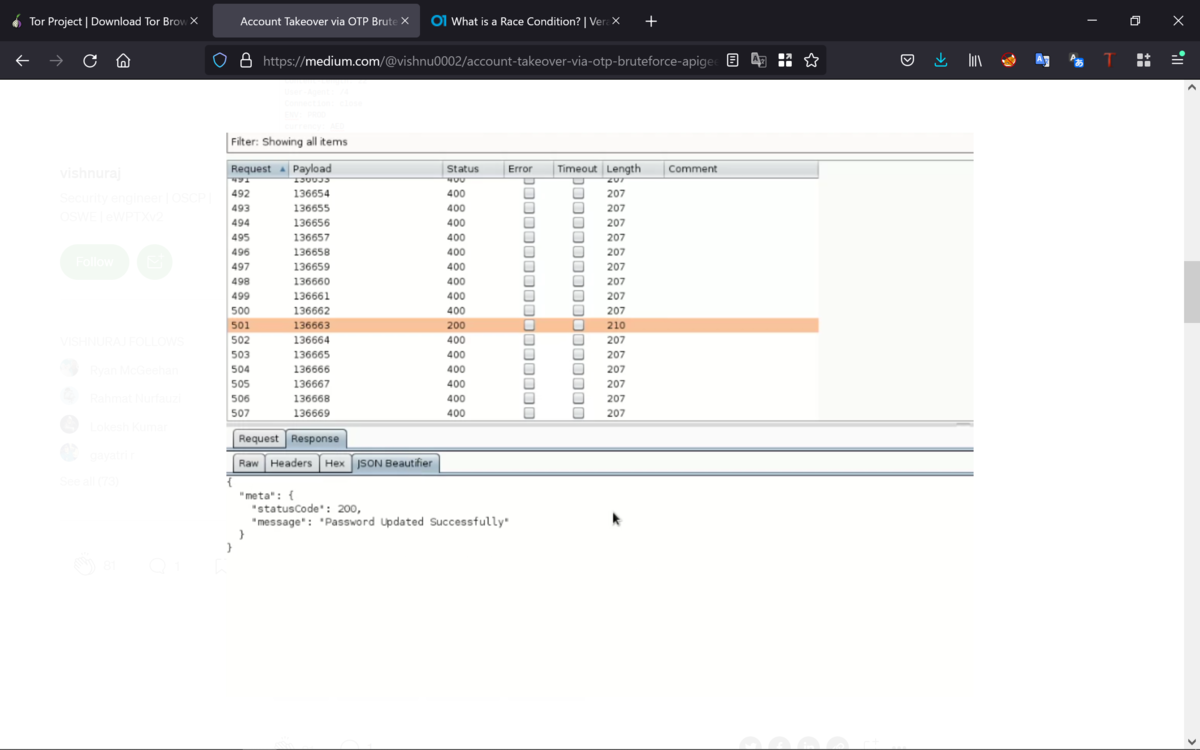Switch to the Headers response view
This screenshot has width=1200, height=750.
(292, 463)
